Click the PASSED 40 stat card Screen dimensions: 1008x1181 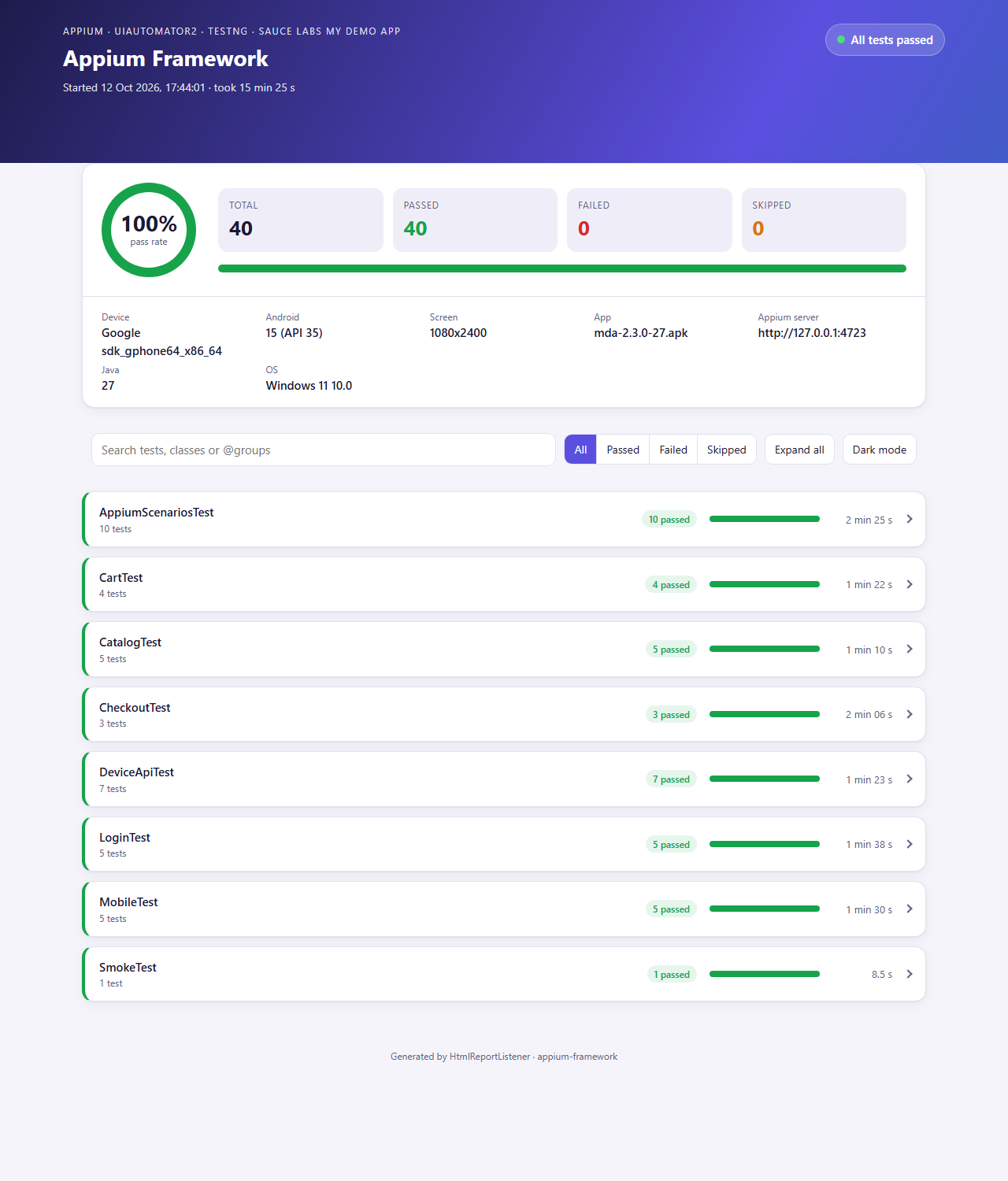(x=475, y=220)
